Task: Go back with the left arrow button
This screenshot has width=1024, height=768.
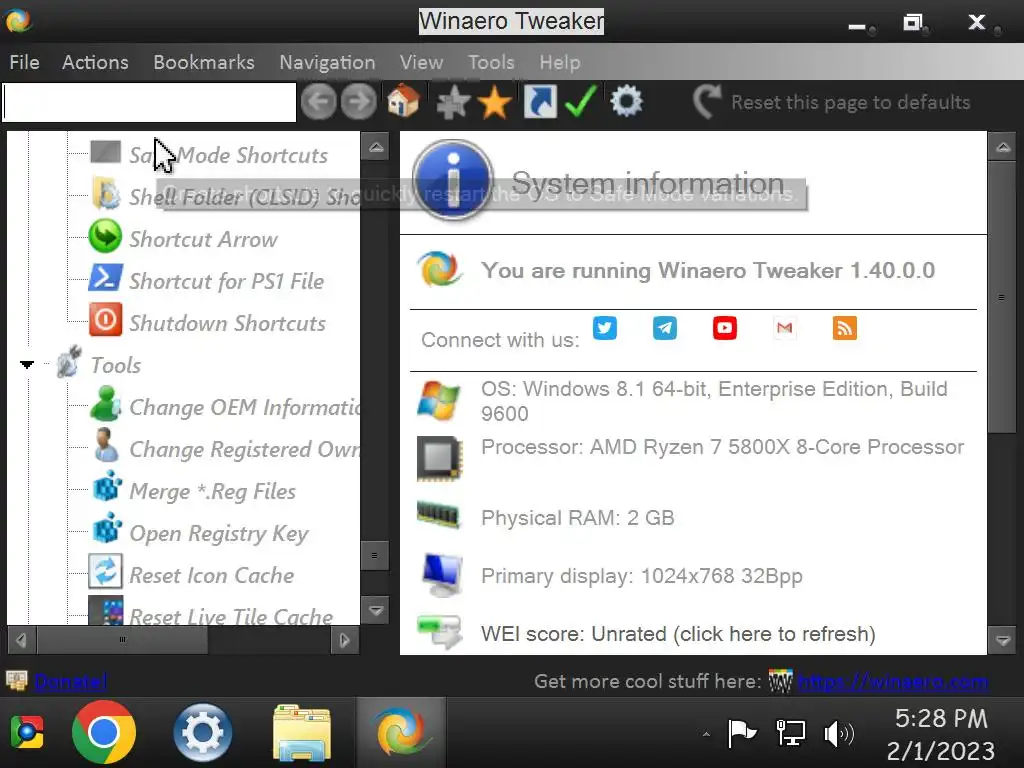Action: point(318,102)
